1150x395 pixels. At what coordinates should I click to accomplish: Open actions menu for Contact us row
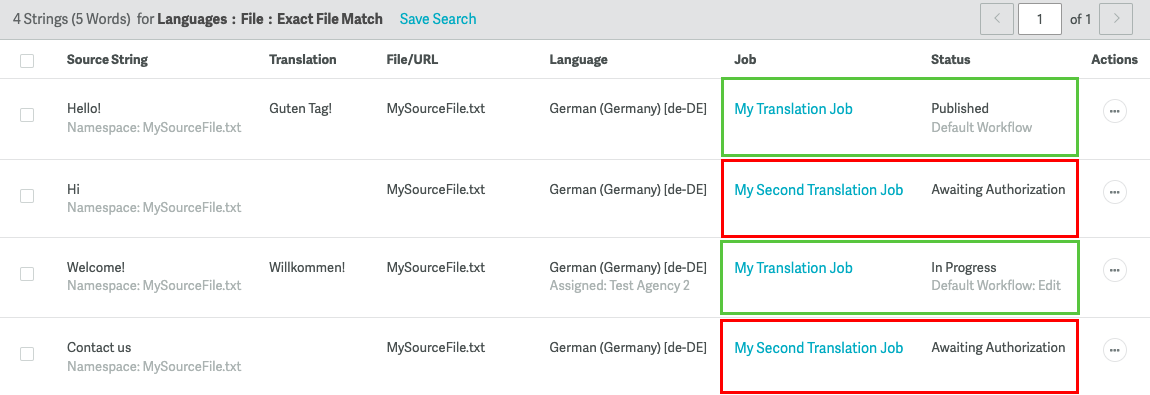click(1114, 350)
